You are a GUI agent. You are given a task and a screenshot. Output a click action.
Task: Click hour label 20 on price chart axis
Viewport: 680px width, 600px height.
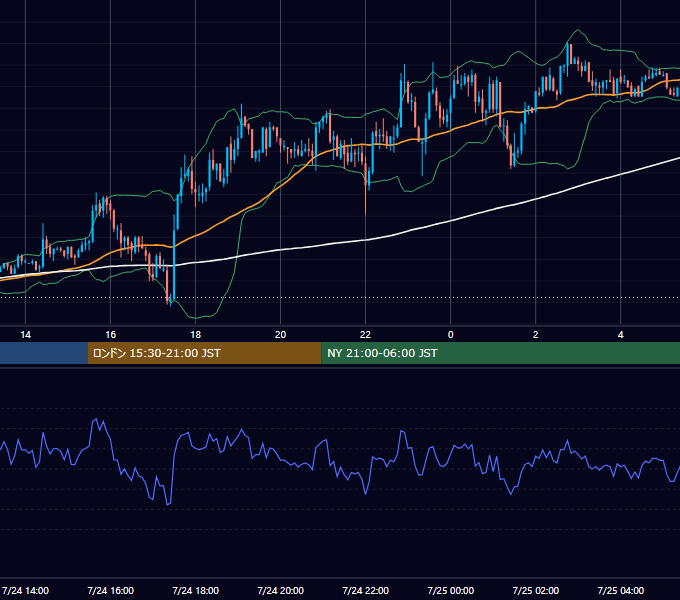point(281,335)
